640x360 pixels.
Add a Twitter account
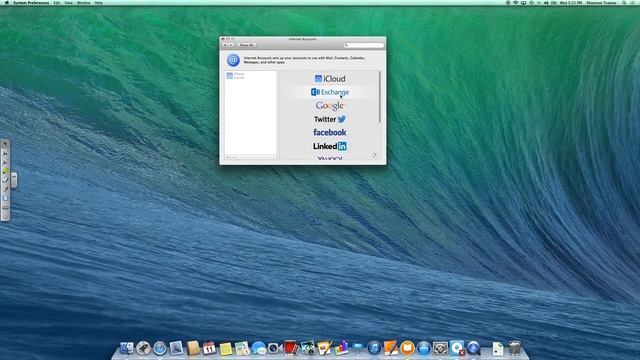[330, 119]
